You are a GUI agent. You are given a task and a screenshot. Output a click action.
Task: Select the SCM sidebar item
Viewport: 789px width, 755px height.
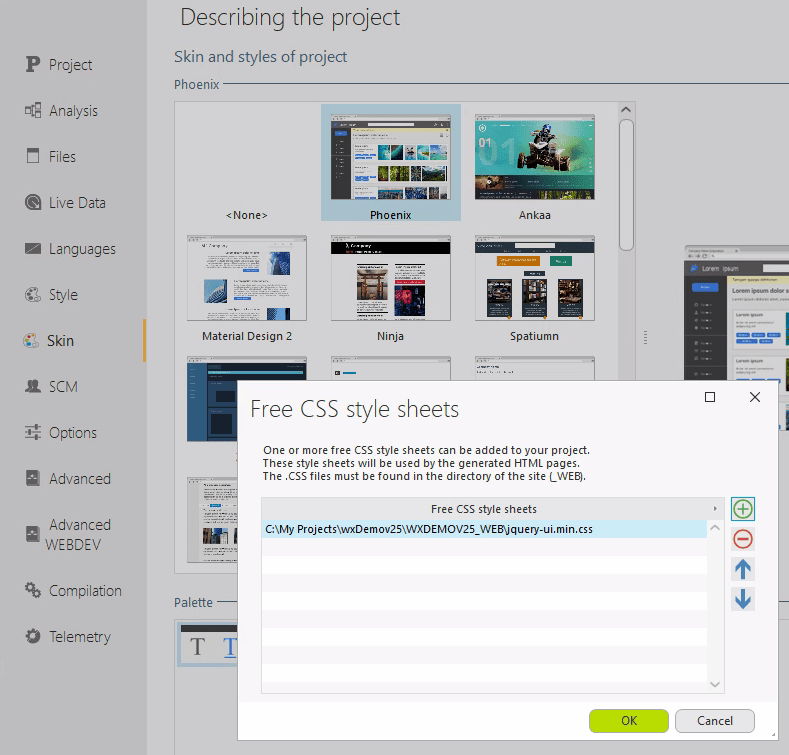(x=63, y=387)
